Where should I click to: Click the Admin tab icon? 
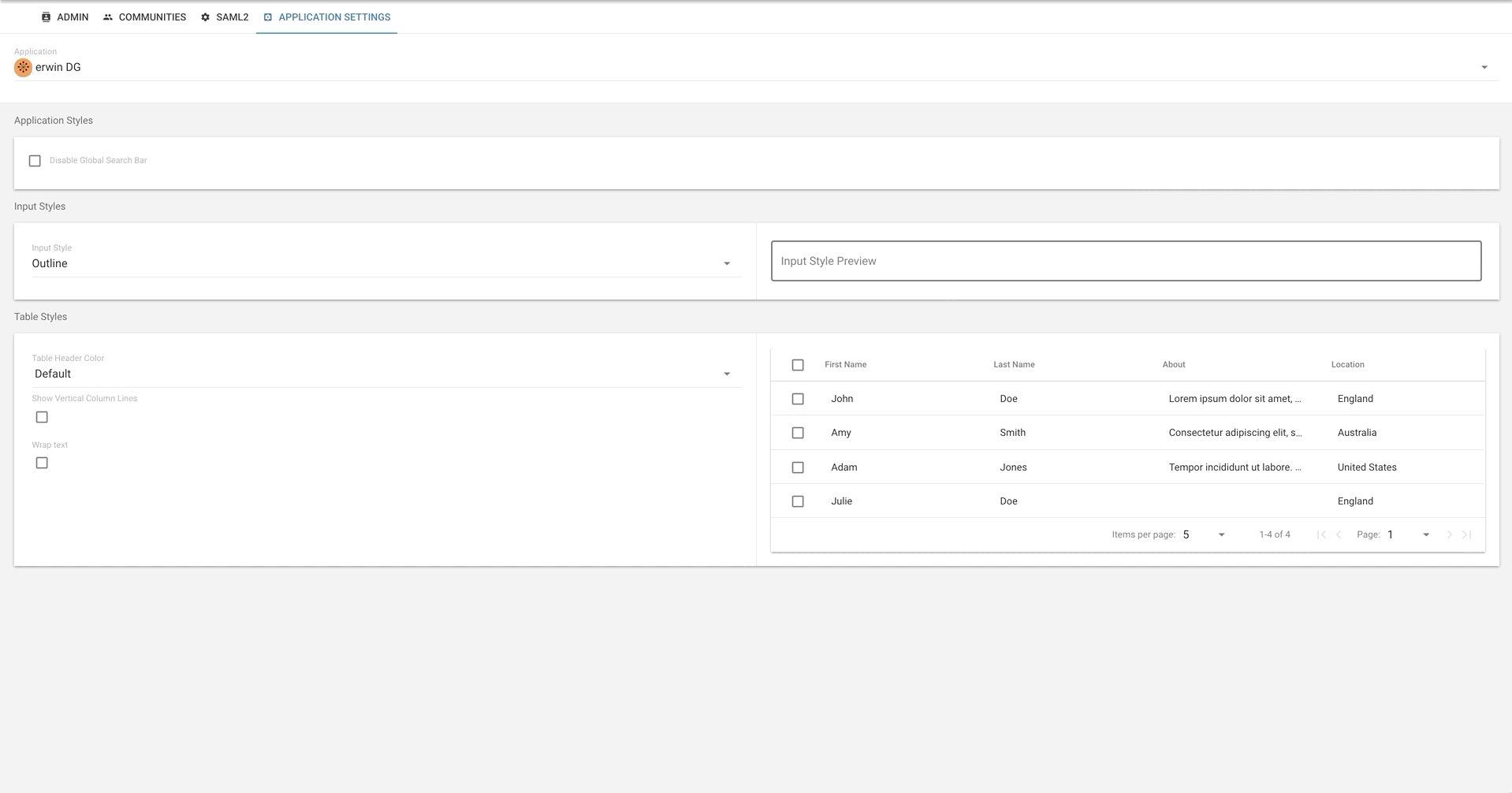point(47,17)
